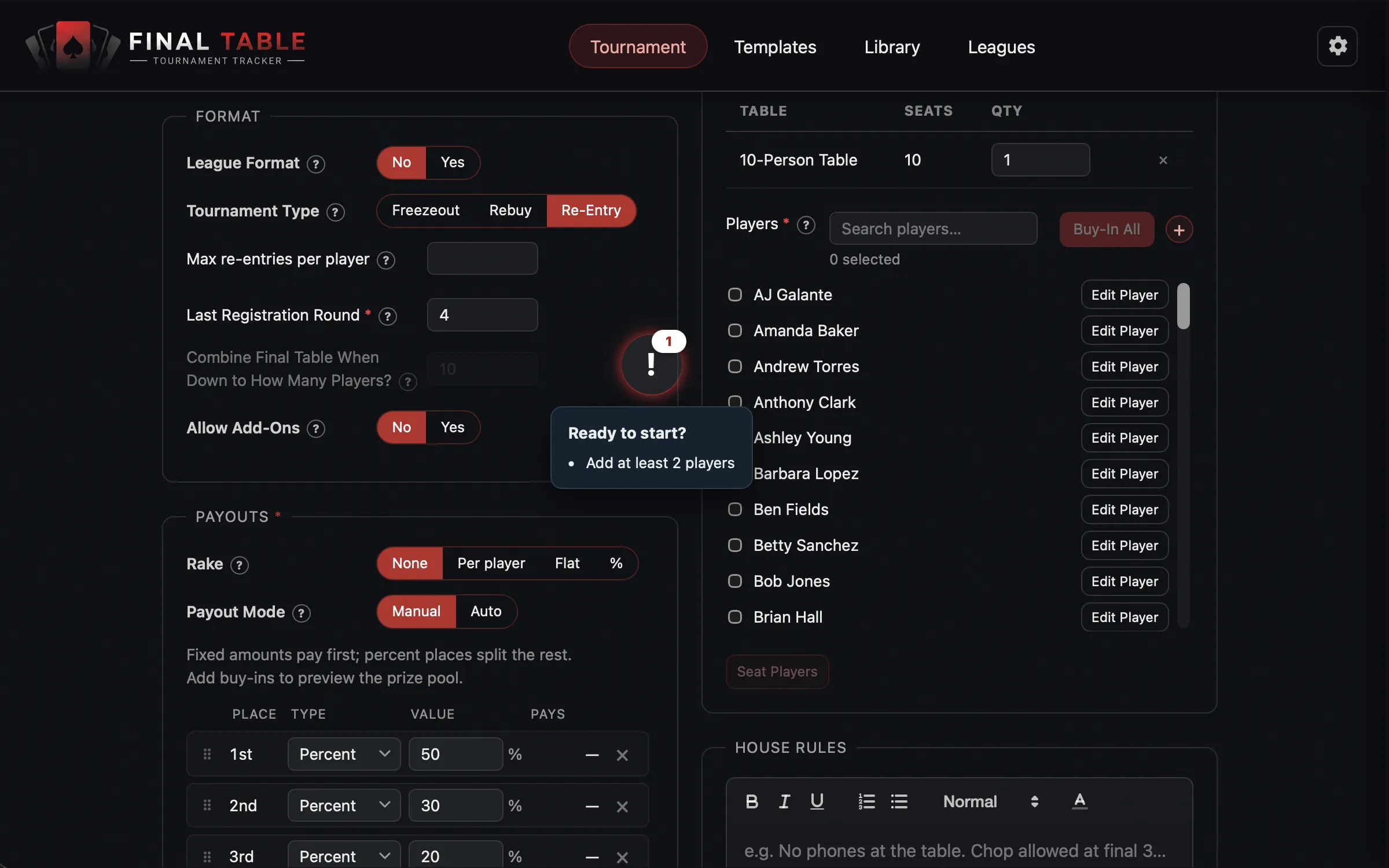Show help for Allow Add-Ons
The width and height of the screenshot is (1389, 868).
click(x=315, y=429)
